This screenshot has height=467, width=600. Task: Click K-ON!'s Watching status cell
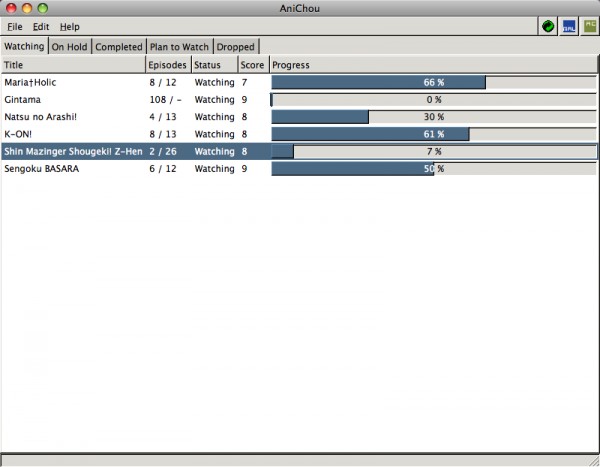point(215,134)
